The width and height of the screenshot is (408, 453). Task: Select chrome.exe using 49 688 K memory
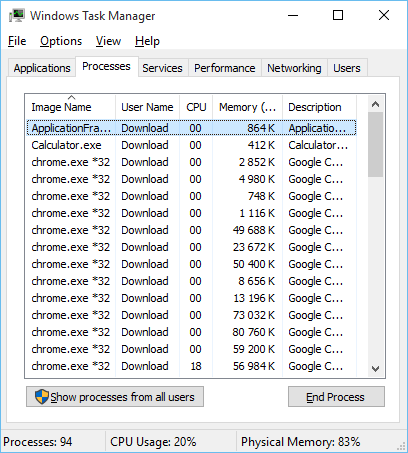(x=191, y=230)
